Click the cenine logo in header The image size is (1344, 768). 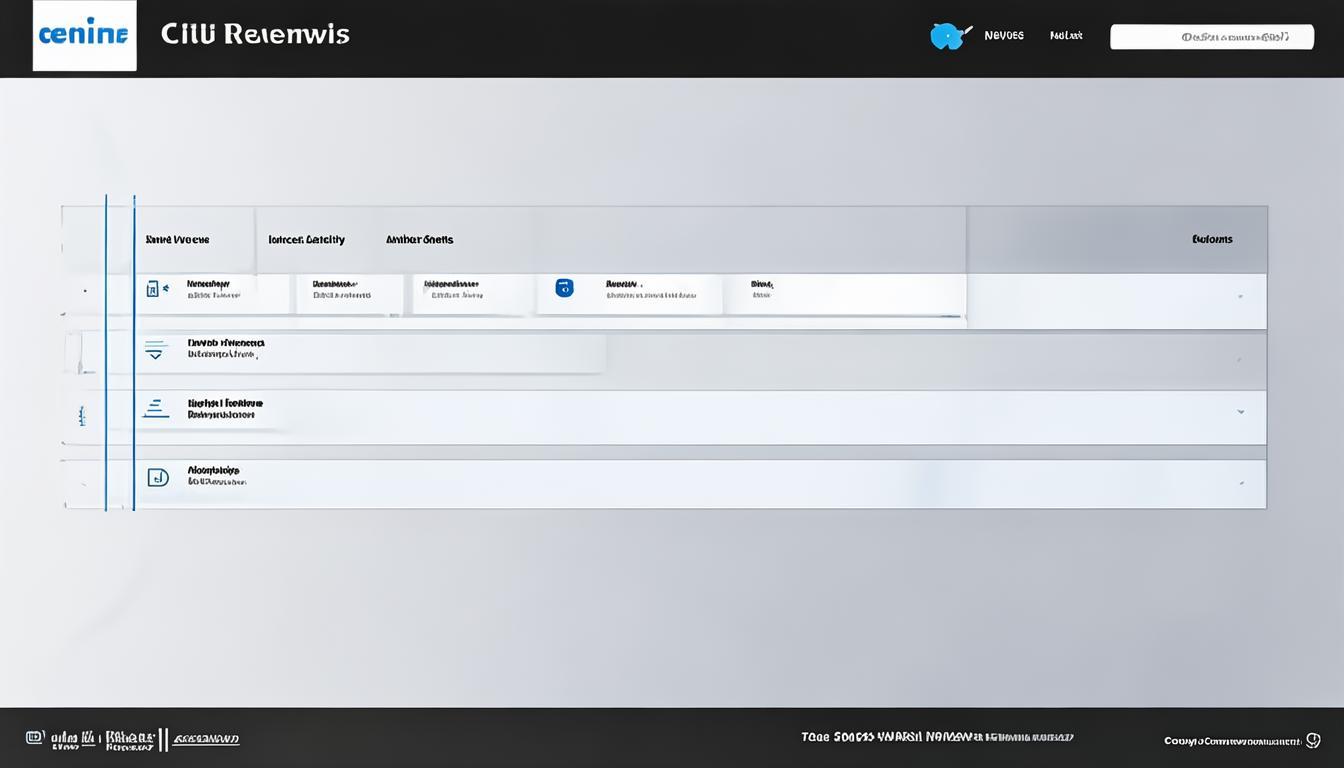tap(84, 35)
